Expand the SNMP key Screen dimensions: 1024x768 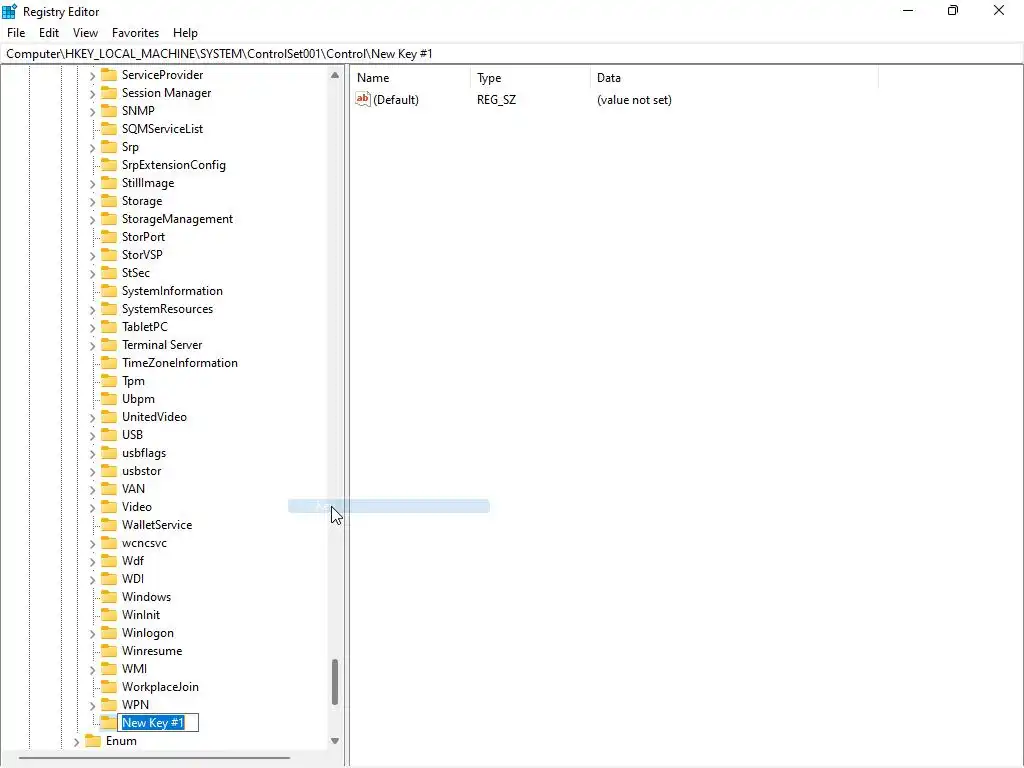(x=92, y=112)
